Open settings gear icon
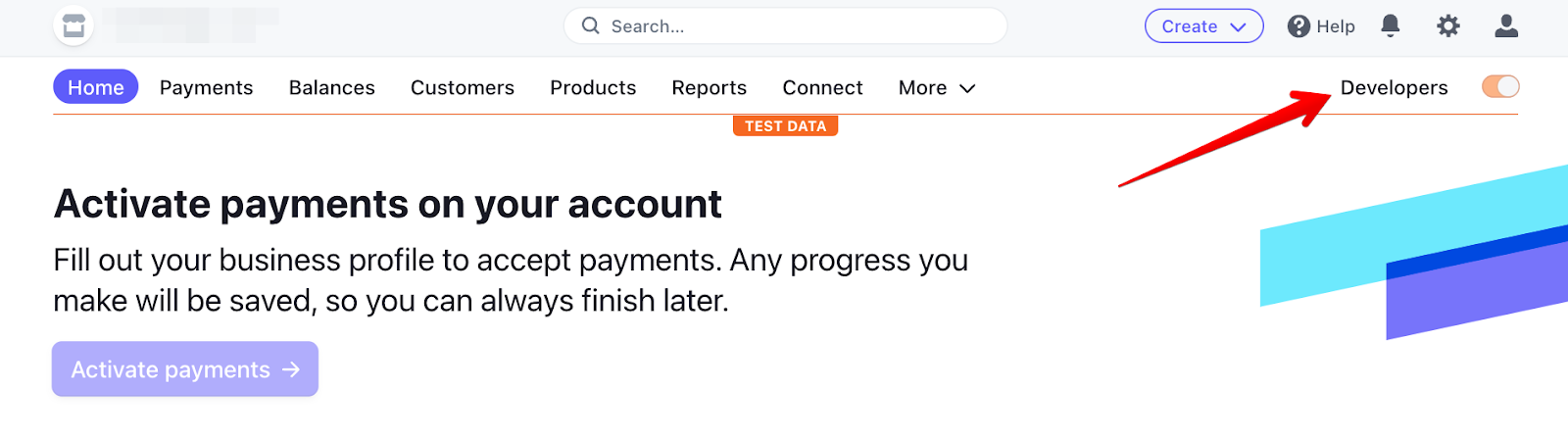 coord(1448,26)
